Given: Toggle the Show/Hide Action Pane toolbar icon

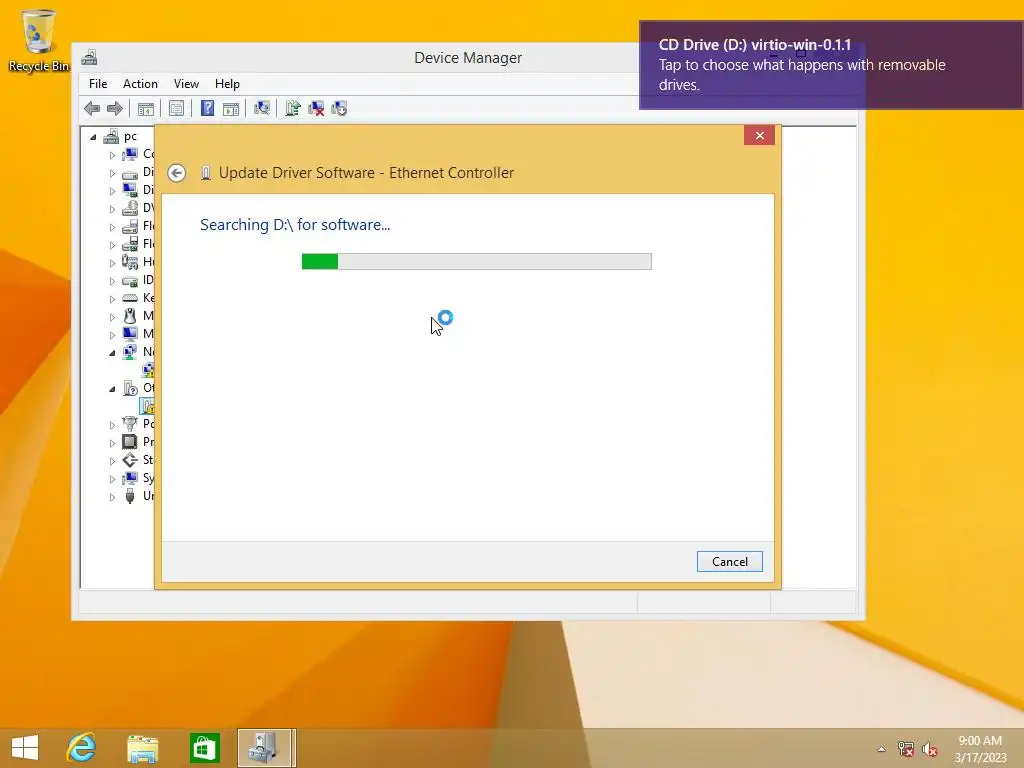Looking at the screenshot, I should click(x=231, y=108).
